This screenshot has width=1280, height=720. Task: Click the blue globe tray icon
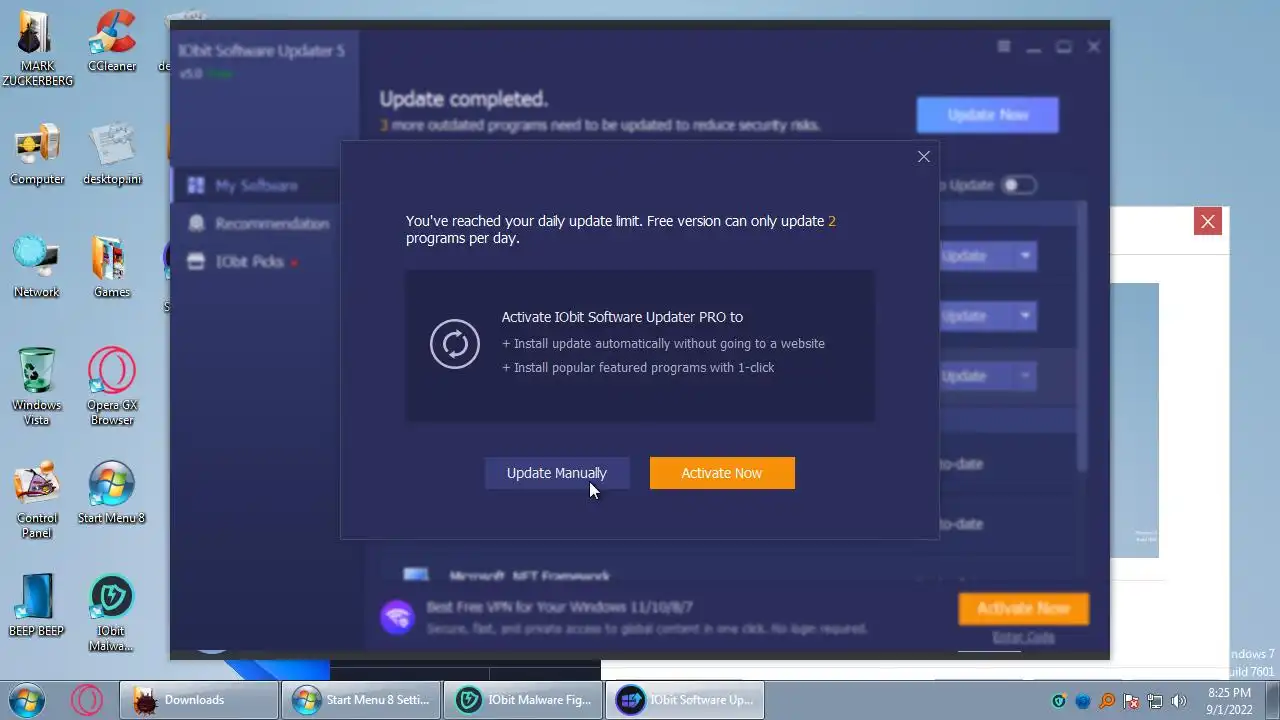[x=1083, y=701]
